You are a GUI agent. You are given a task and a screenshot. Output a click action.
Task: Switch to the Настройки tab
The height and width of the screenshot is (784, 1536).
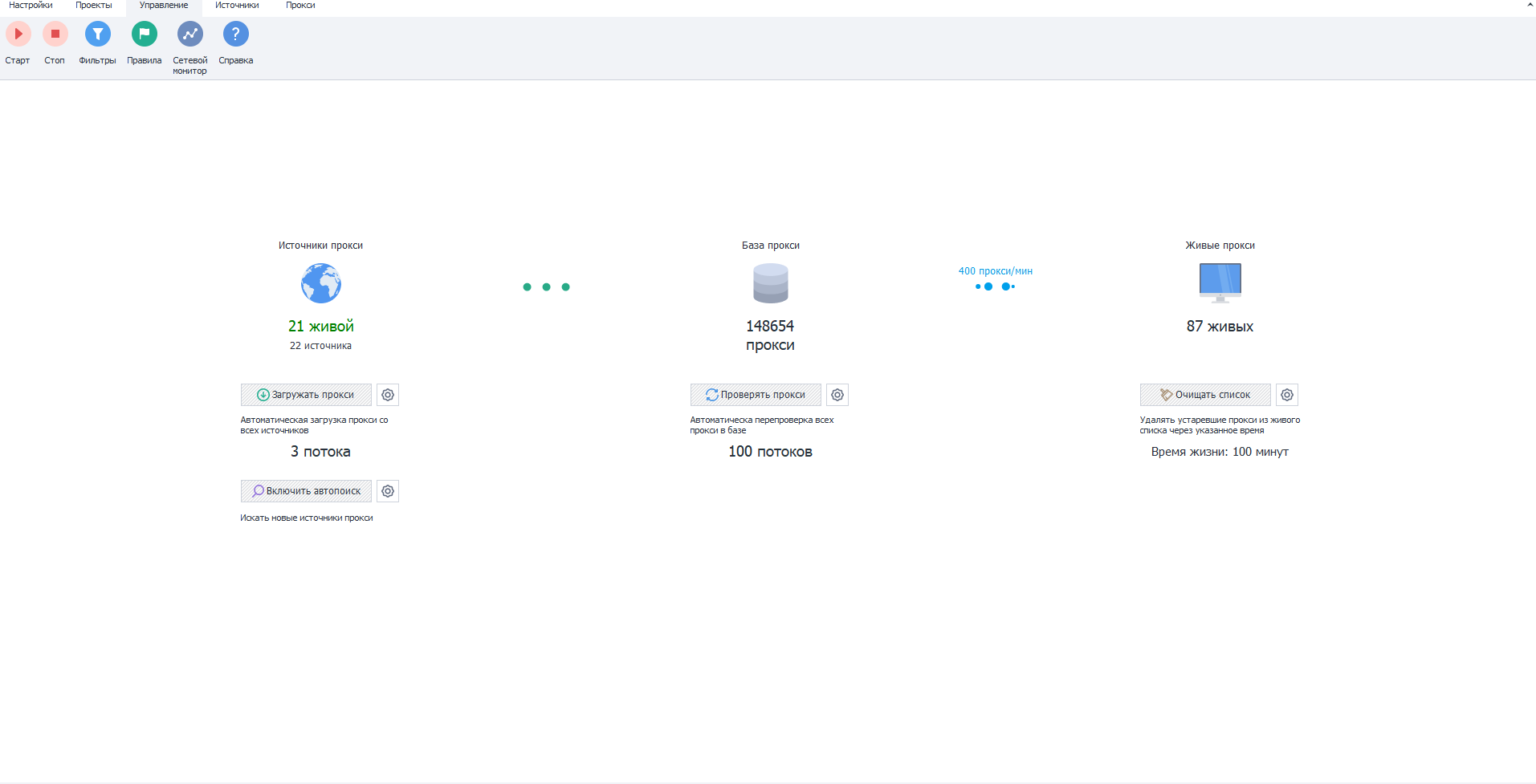[x=31, y=6]
